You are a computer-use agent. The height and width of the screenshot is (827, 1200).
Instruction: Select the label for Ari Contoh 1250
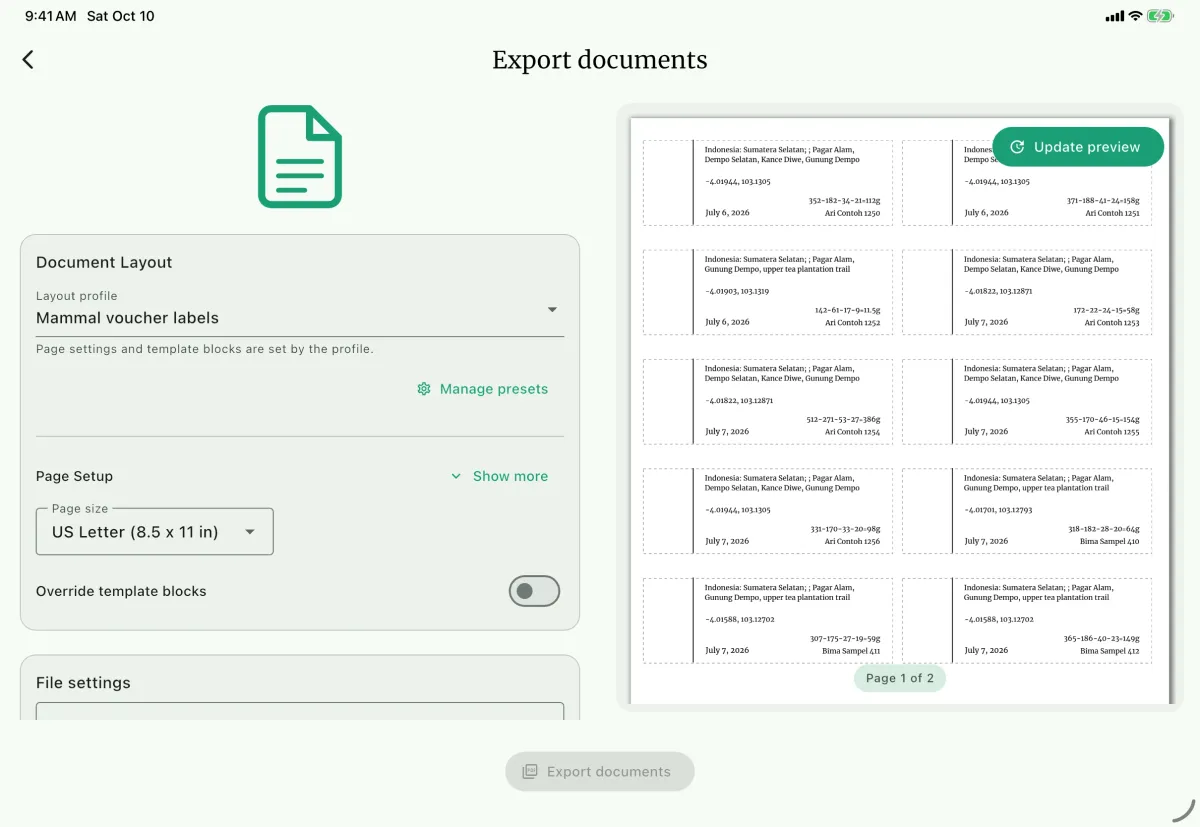point(768,183)
